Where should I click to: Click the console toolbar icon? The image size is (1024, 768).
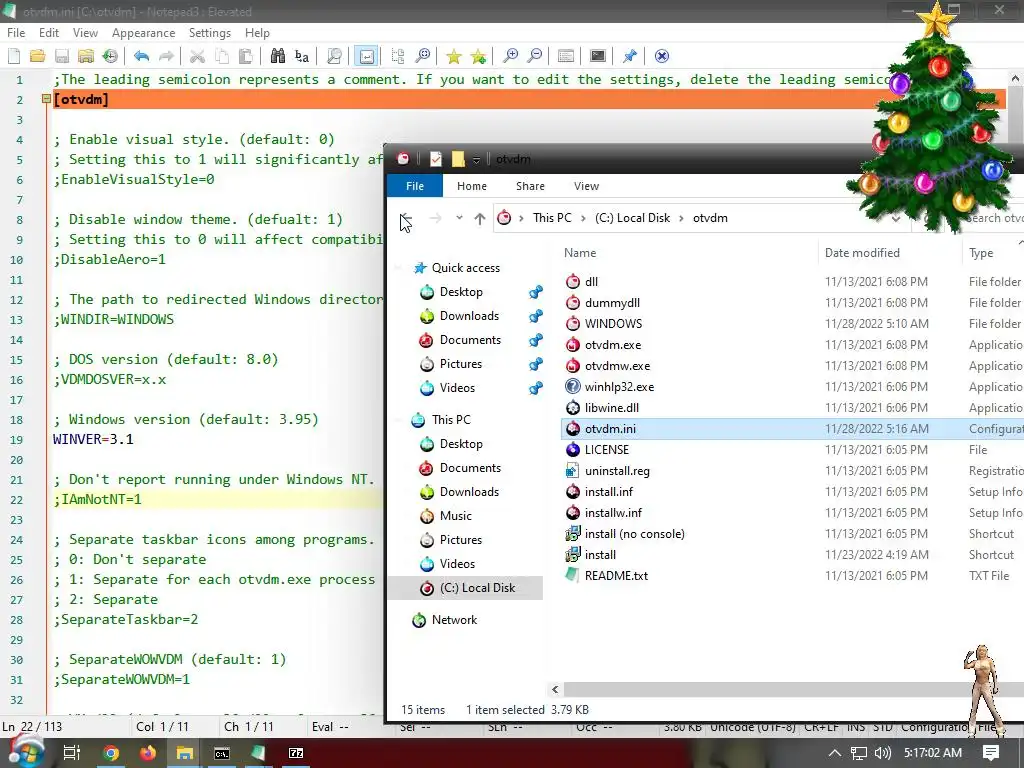click(x=598, y=56)
